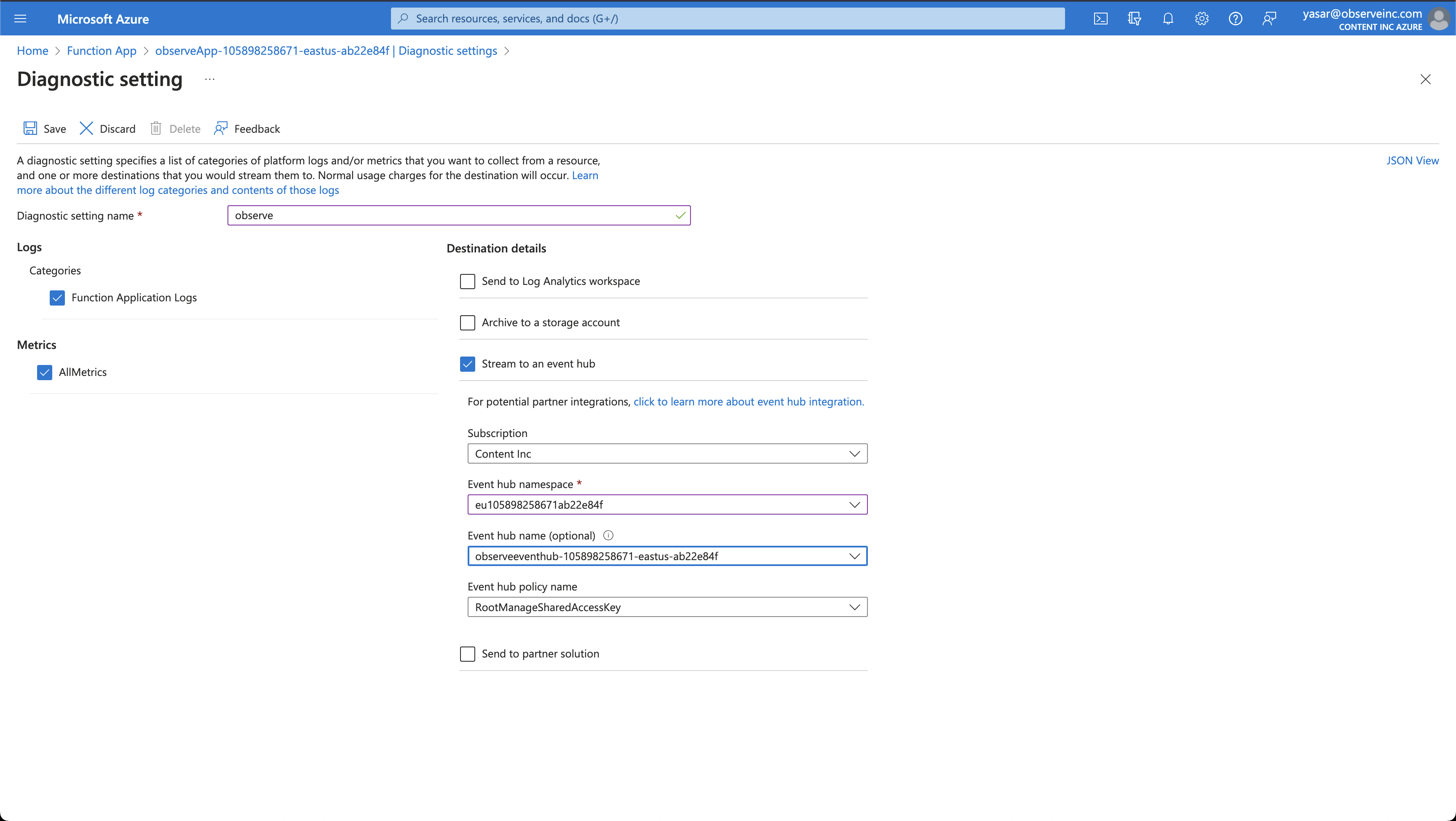Expand Event hub policy name dropdown
Screen dimensions: 1456x821
[667, 607]
